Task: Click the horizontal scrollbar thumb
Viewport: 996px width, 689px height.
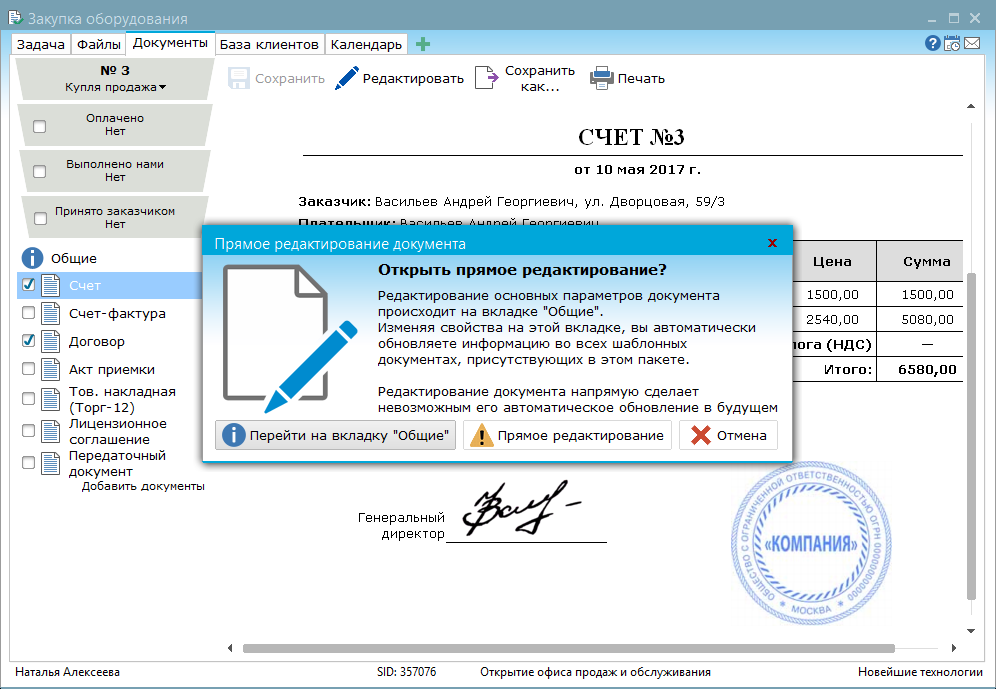Action: pos(569,648)
